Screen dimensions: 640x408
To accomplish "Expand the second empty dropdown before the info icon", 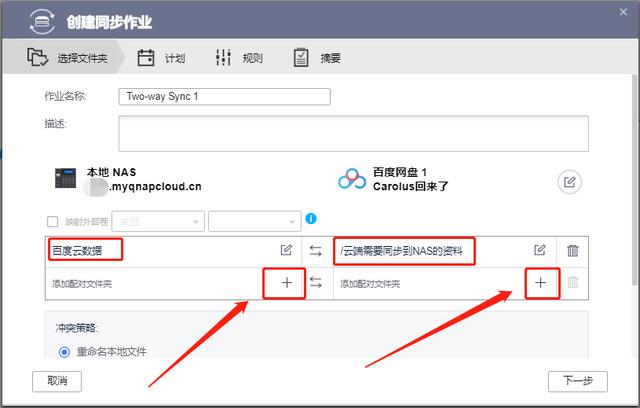I will tap(255, 221).
